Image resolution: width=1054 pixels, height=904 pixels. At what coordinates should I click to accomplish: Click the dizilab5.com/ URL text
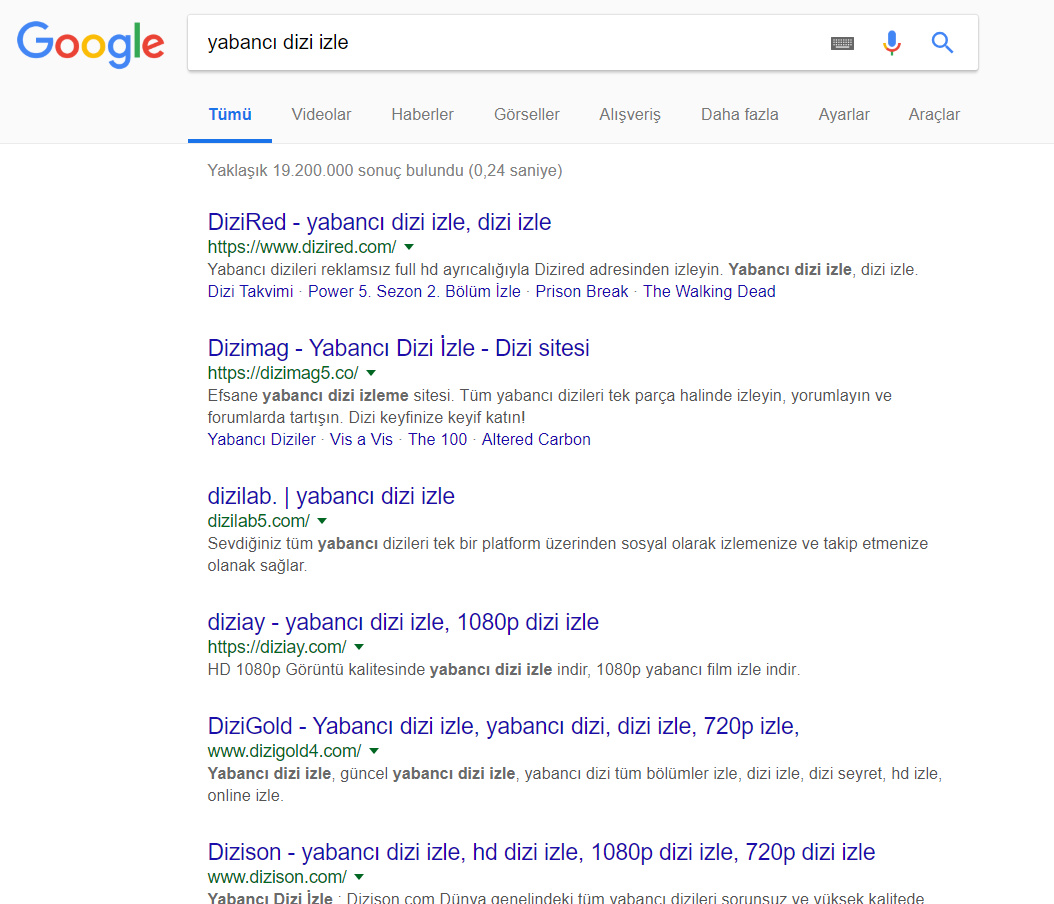pyautogui.click(x=259, y=521)
